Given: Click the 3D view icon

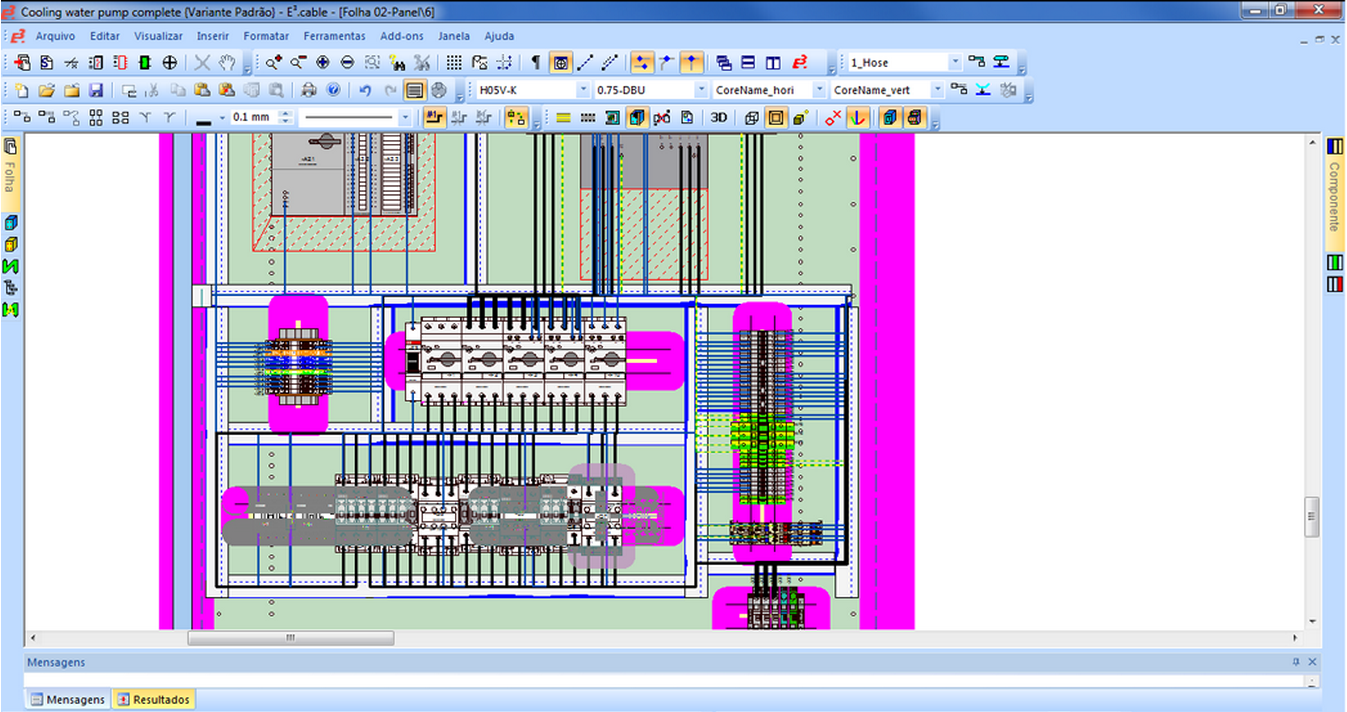Looking at the screenshot, I should [718, 117].
